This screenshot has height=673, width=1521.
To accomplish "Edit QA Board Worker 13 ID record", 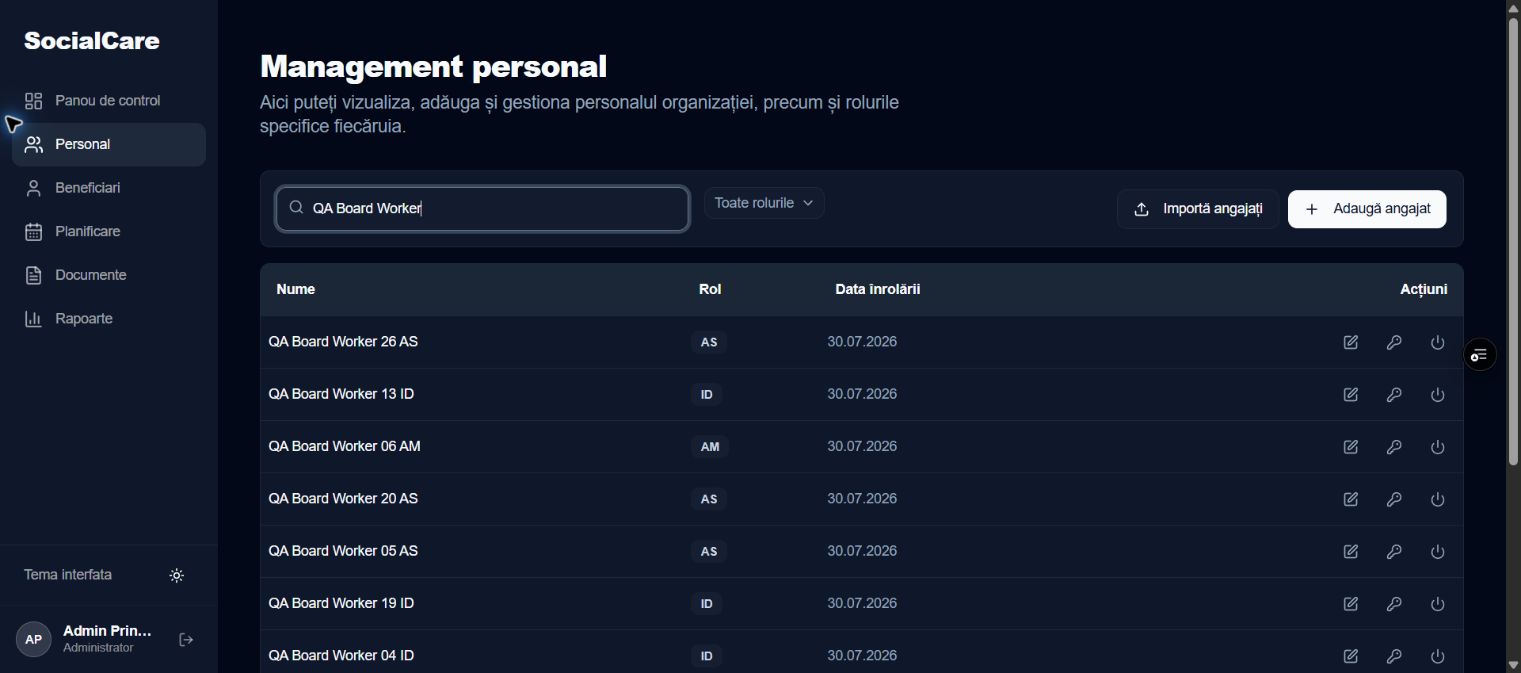I will (x=1351, y=395).
